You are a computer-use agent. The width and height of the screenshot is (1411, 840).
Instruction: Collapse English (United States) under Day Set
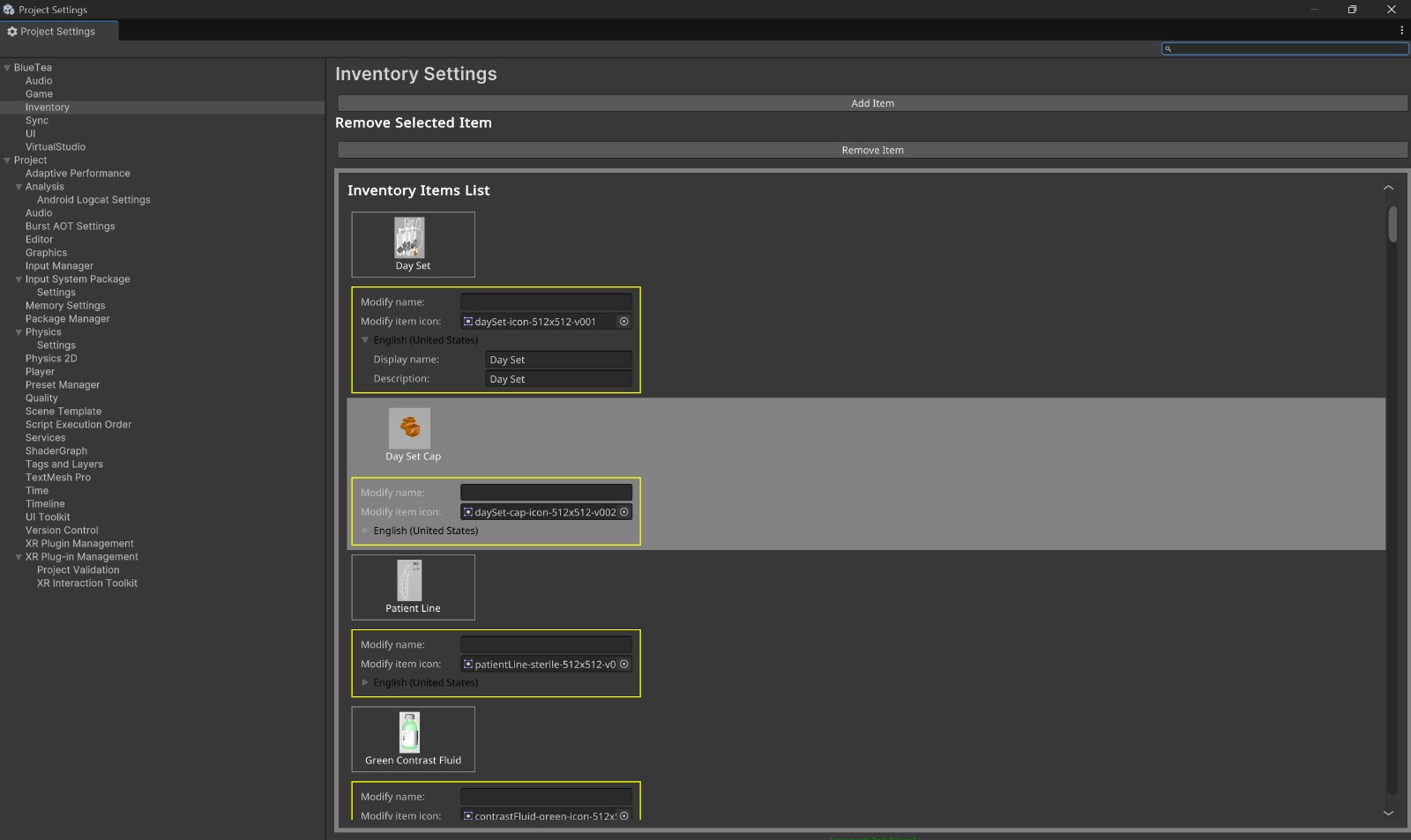(x=366, y=339)
